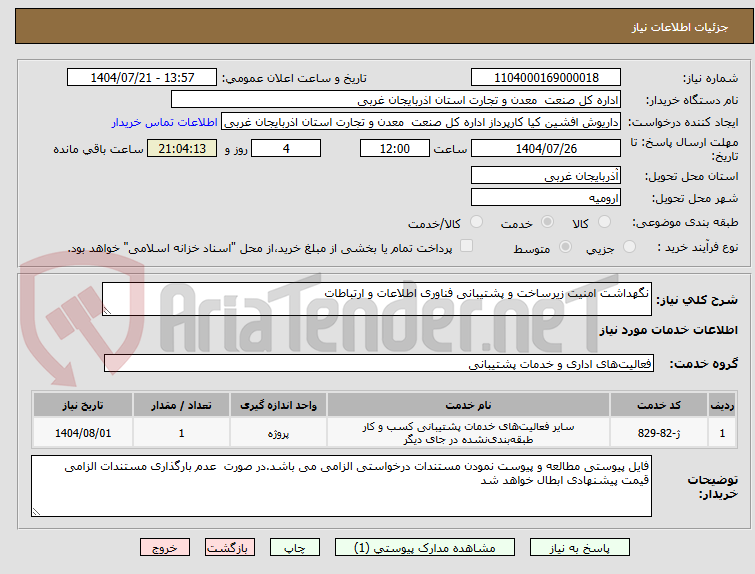Select the کالا radio button

[x=604, y=222]
